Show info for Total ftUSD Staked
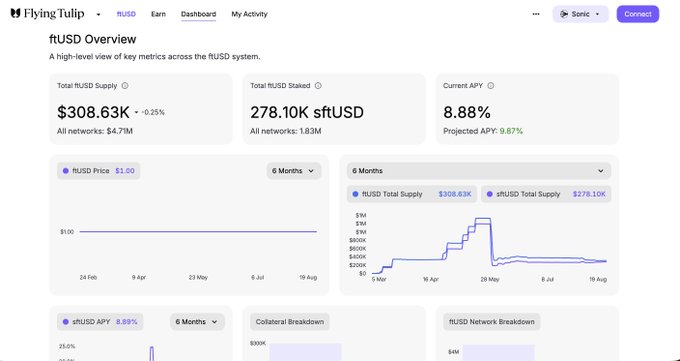Screen dimensions: 680x361 [318, 85]
